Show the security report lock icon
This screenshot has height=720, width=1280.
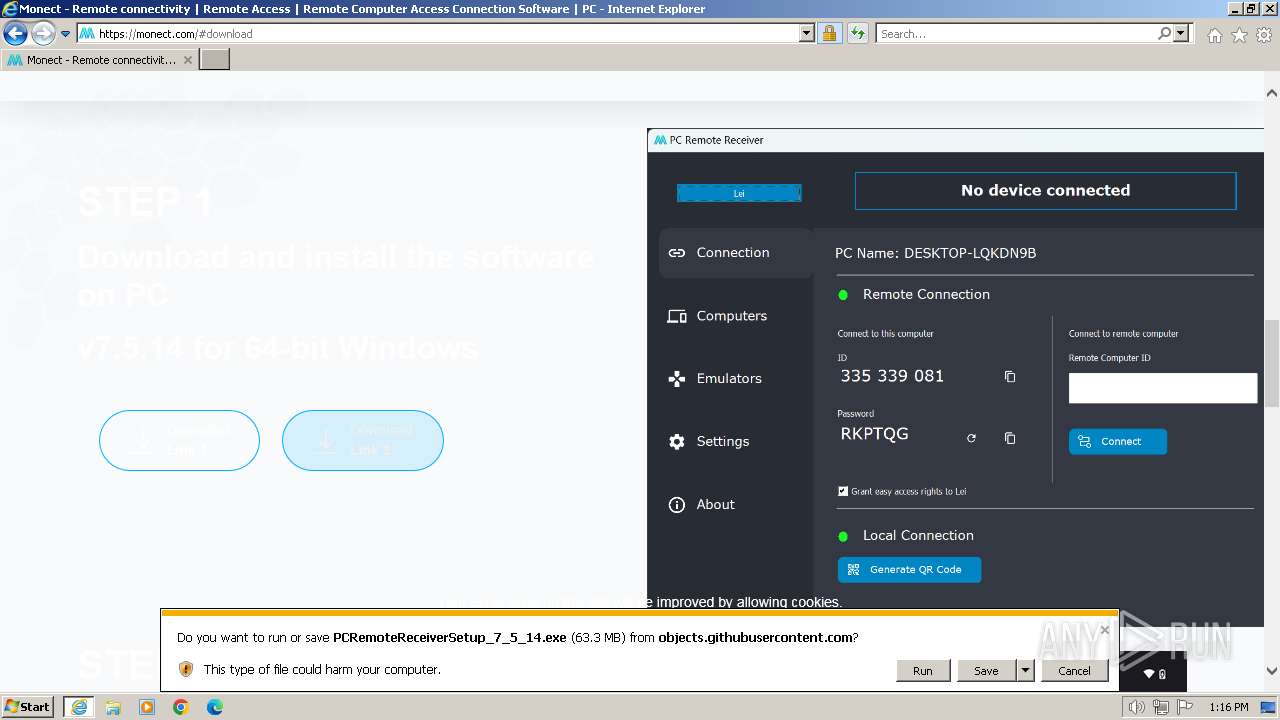829,33
